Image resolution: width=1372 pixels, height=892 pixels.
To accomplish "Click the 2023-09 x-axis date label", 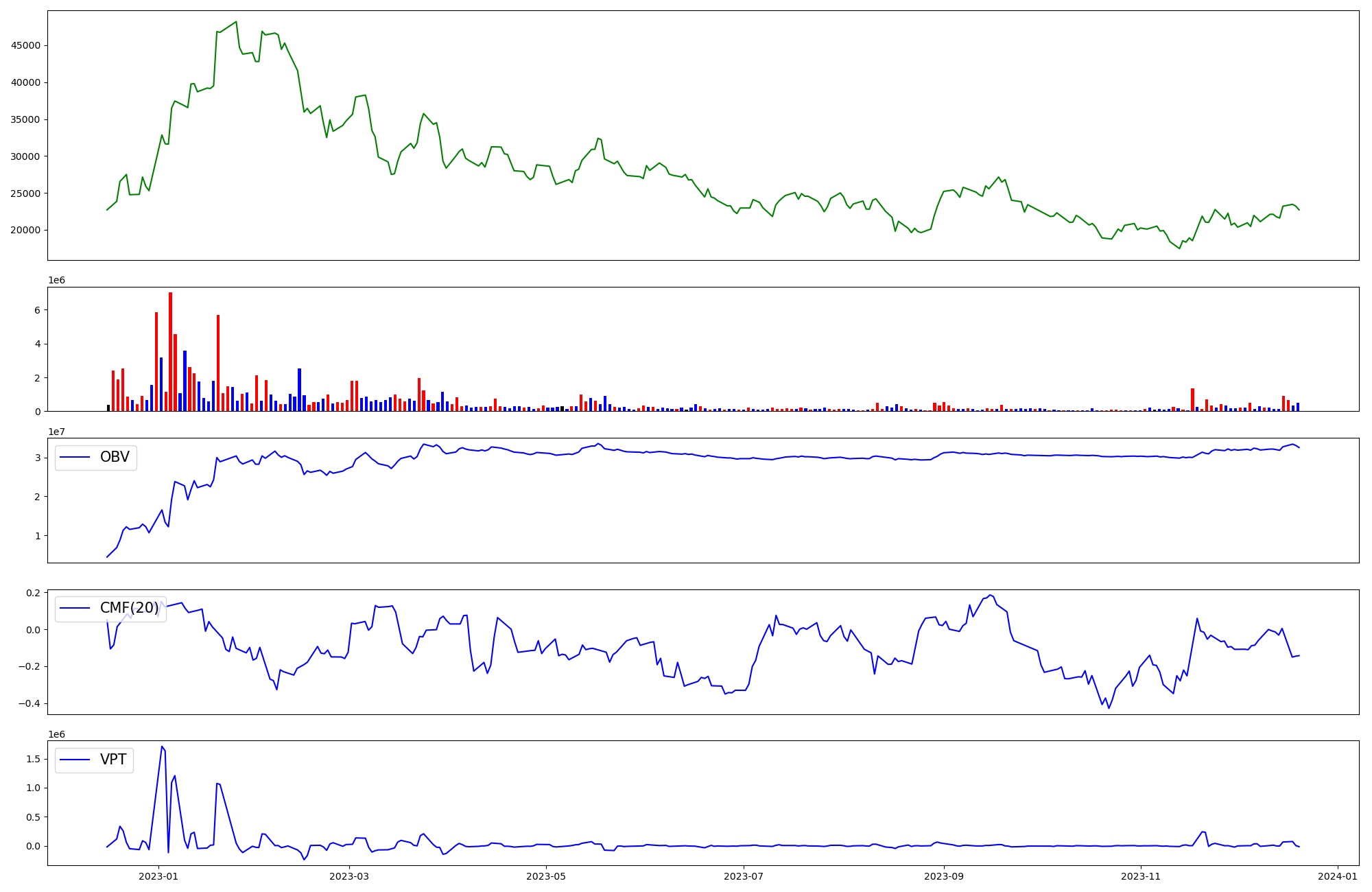I will [944, 876].
